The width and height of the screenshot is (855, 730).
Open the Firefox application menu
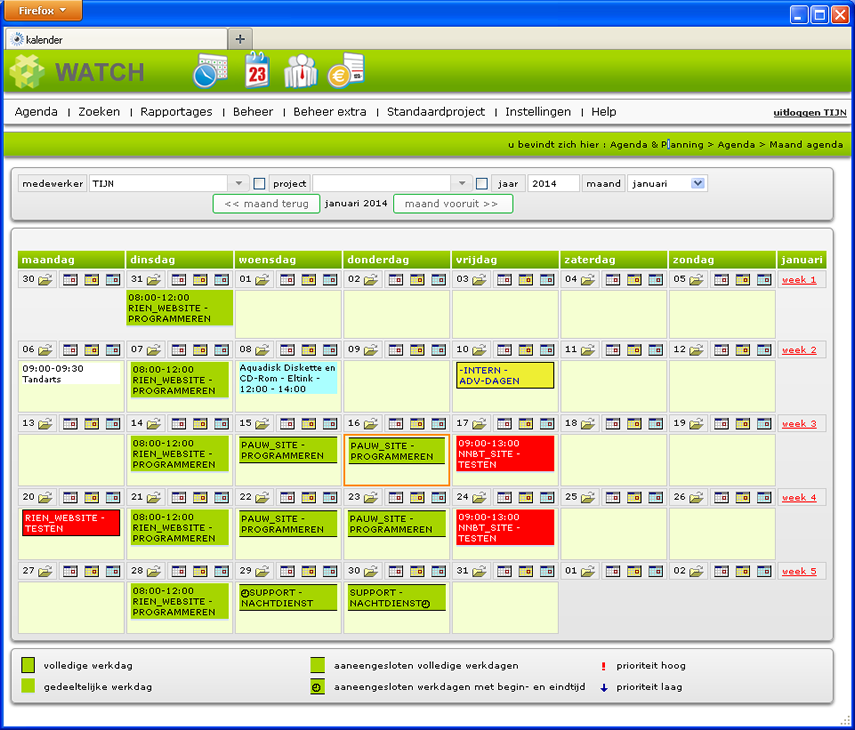point(43,10)
